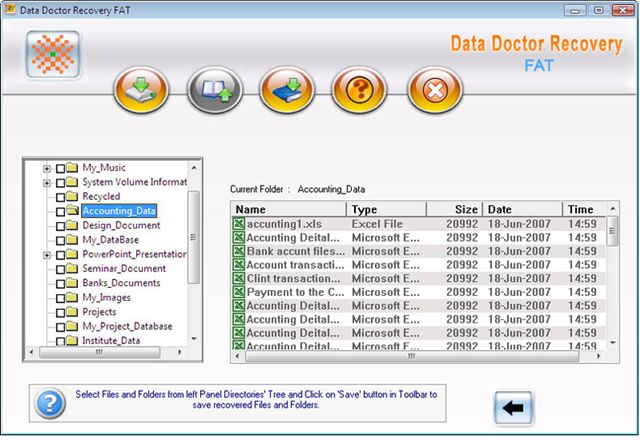Screen dimensions: 640x440
Task: Select the My_Images folder in the tree
Action: click(x=107, y=298)
